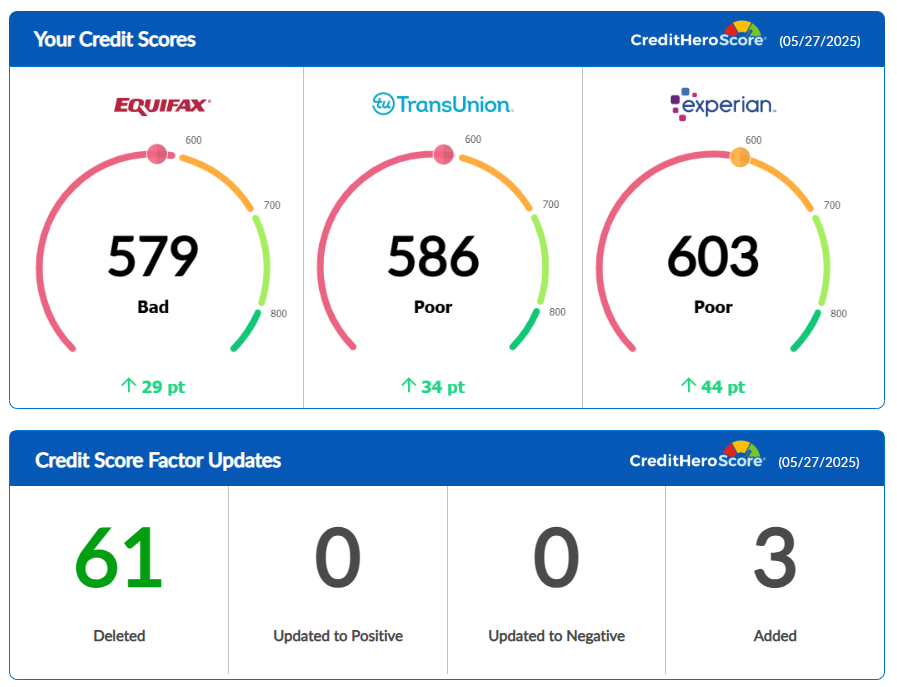The height and width of the screenshot is (687, 897).
Task: Click the Experian logo
Action: [723, 104]
